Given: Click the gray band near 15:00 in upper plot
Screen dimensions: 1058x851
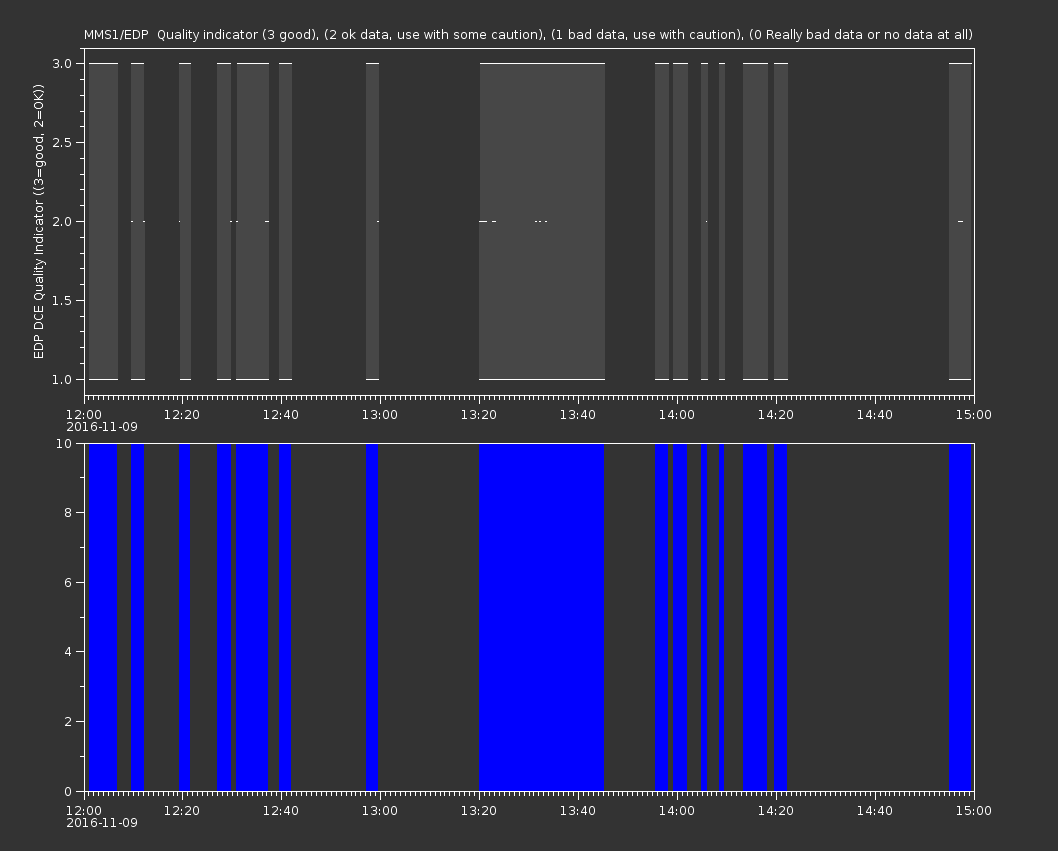Looking at the screenshot, I should [960, 221].
